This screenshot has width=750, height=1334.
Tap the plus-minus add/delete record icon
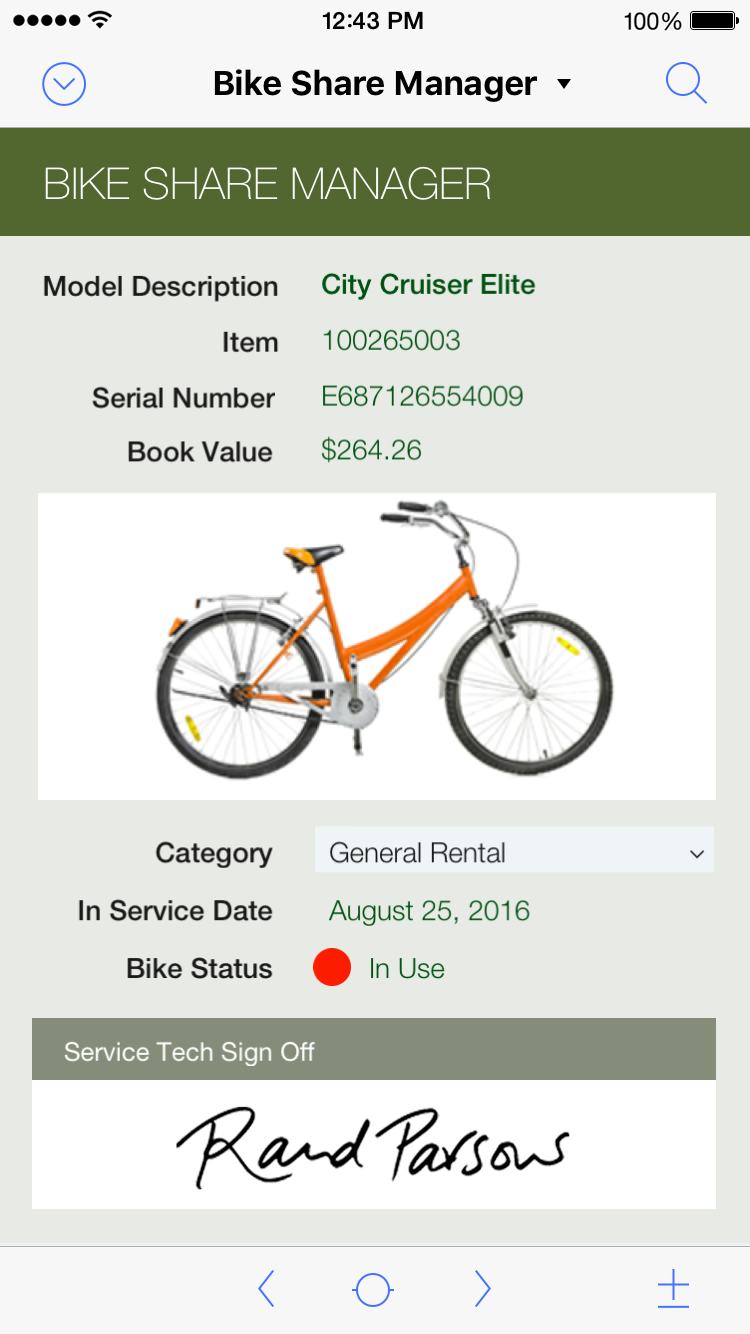pyautogui.click(x=673, y=1289)
